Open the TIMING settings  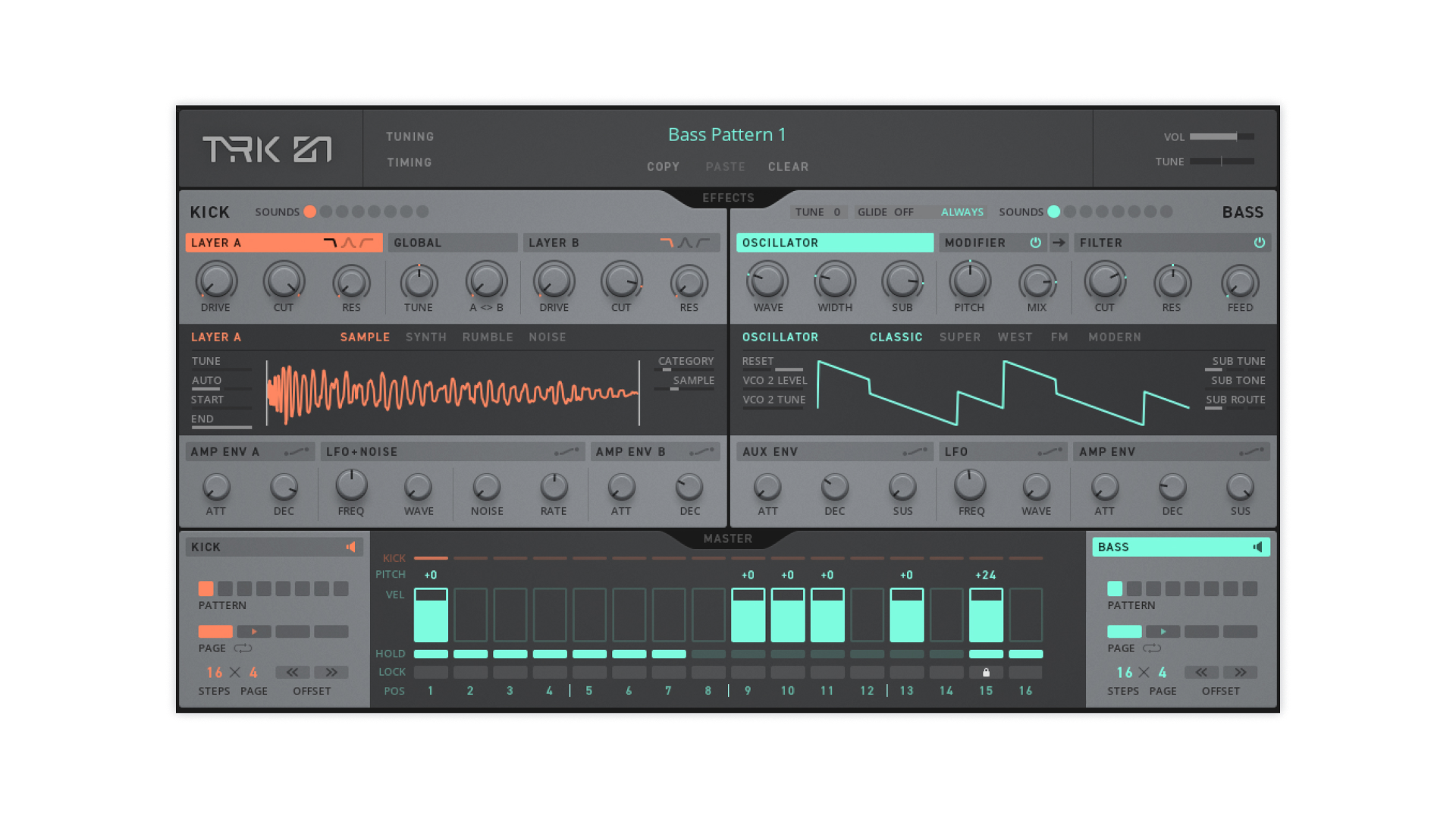(409, 163)
